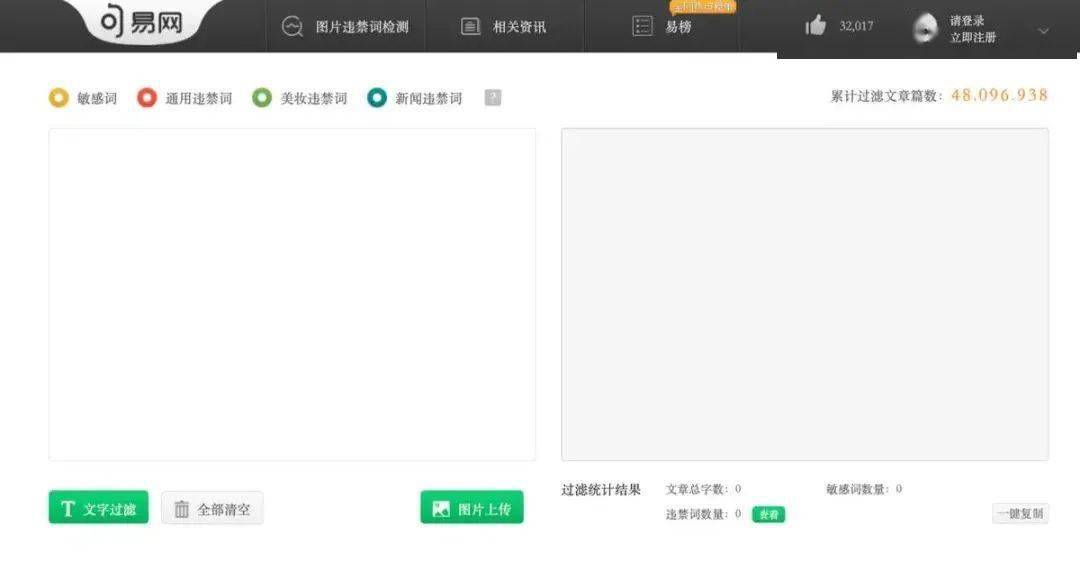Click the trash icon in 全部清空
Image resolution: width=1080 pixels, height=562 pixels.
tap(181, 509)
